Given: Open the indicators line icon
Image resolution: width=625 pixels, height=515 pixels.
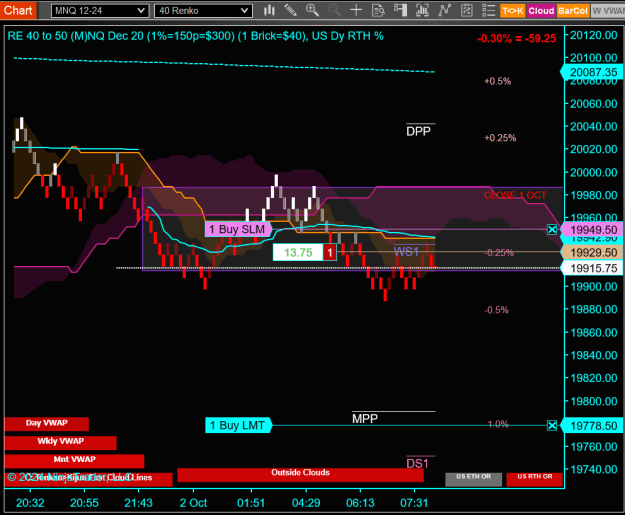Looking at the screenshot, I should coord(444,10).
